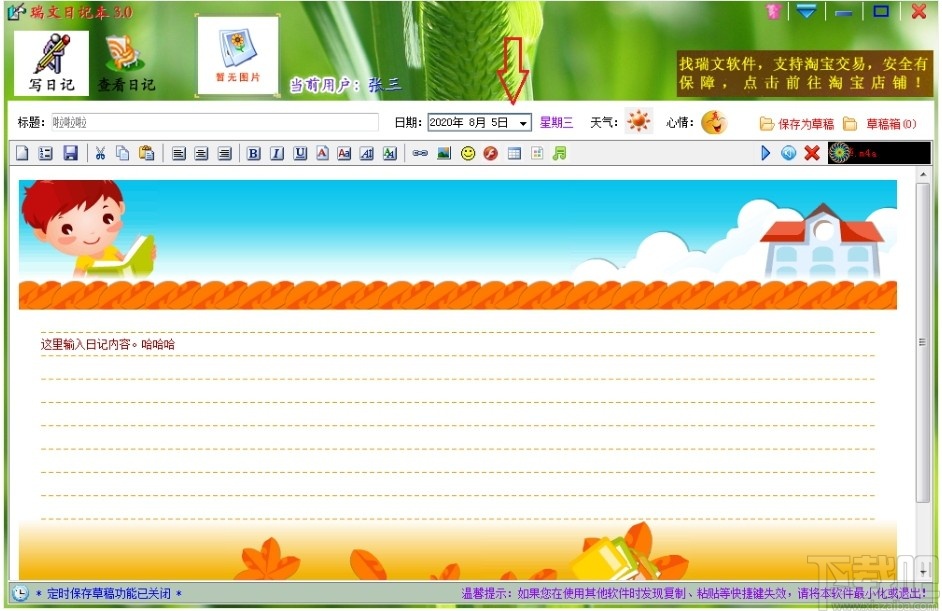Click the font size AI icon

coord(367,154)
